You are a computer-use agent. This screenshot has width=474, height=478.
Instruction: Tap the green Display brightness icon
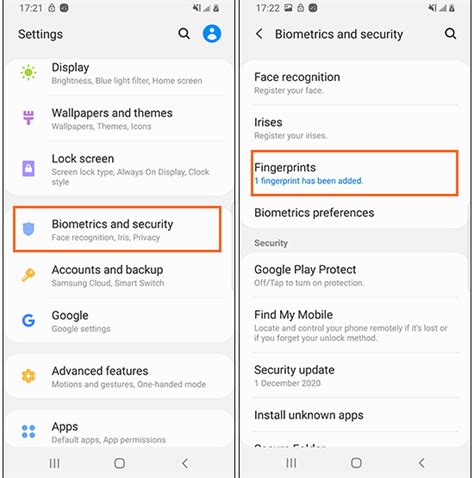pyautogui.click(x=28, y=72)
